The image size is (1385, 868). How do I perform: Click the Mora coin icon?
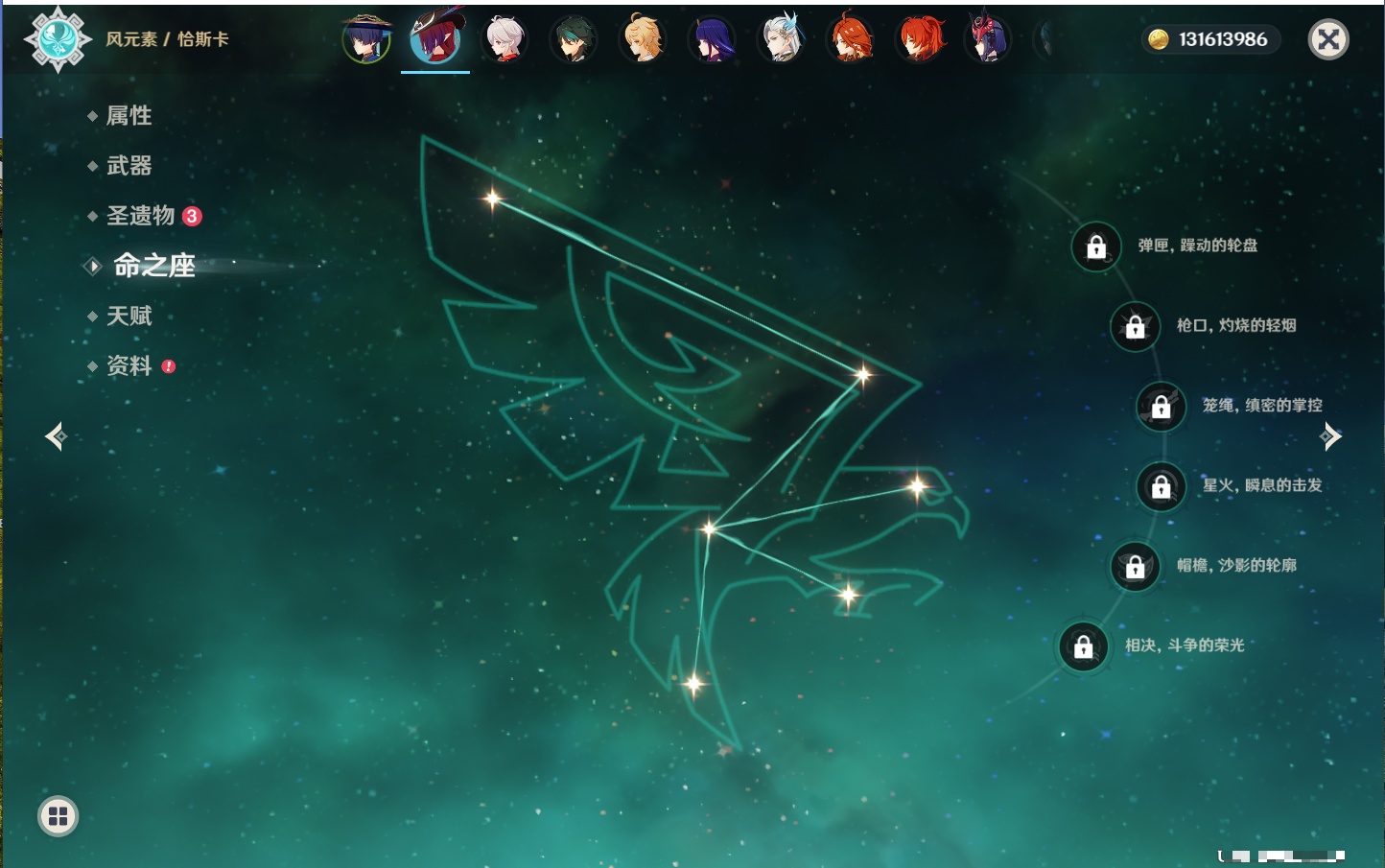tap(1159, 39)
